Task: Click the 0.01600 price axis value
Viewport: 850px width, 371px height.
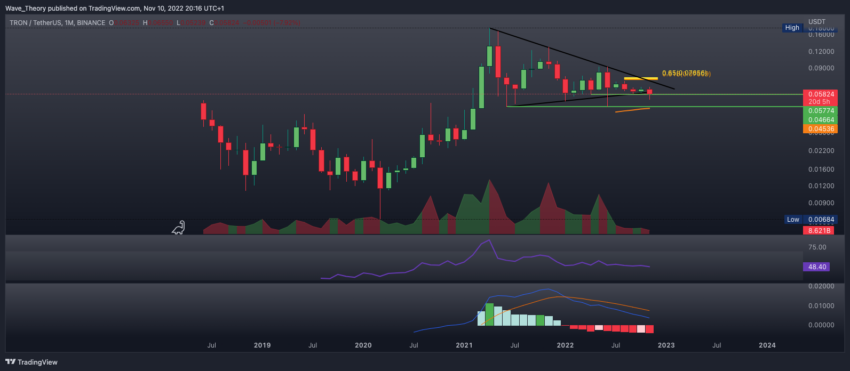Action: pyautogui.click(x=820, y=169)
